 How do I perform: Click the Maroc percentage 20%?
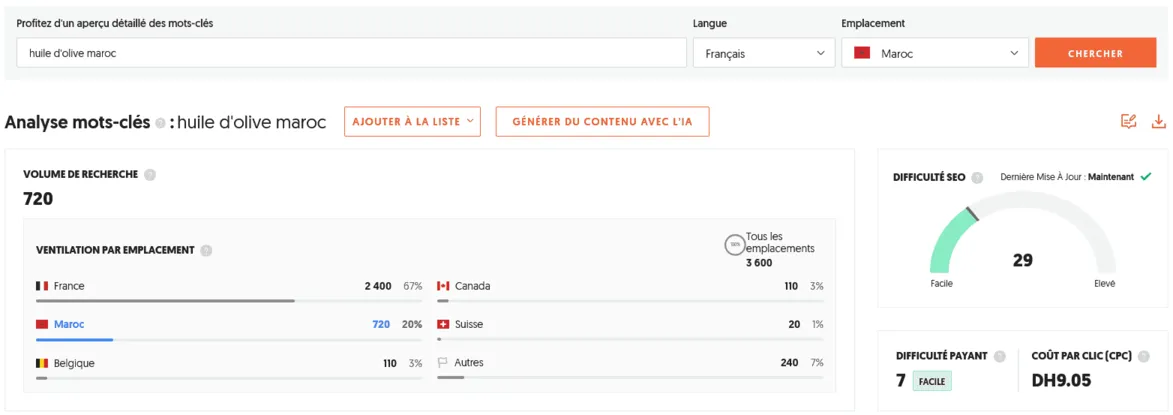[x=413, y=325]
